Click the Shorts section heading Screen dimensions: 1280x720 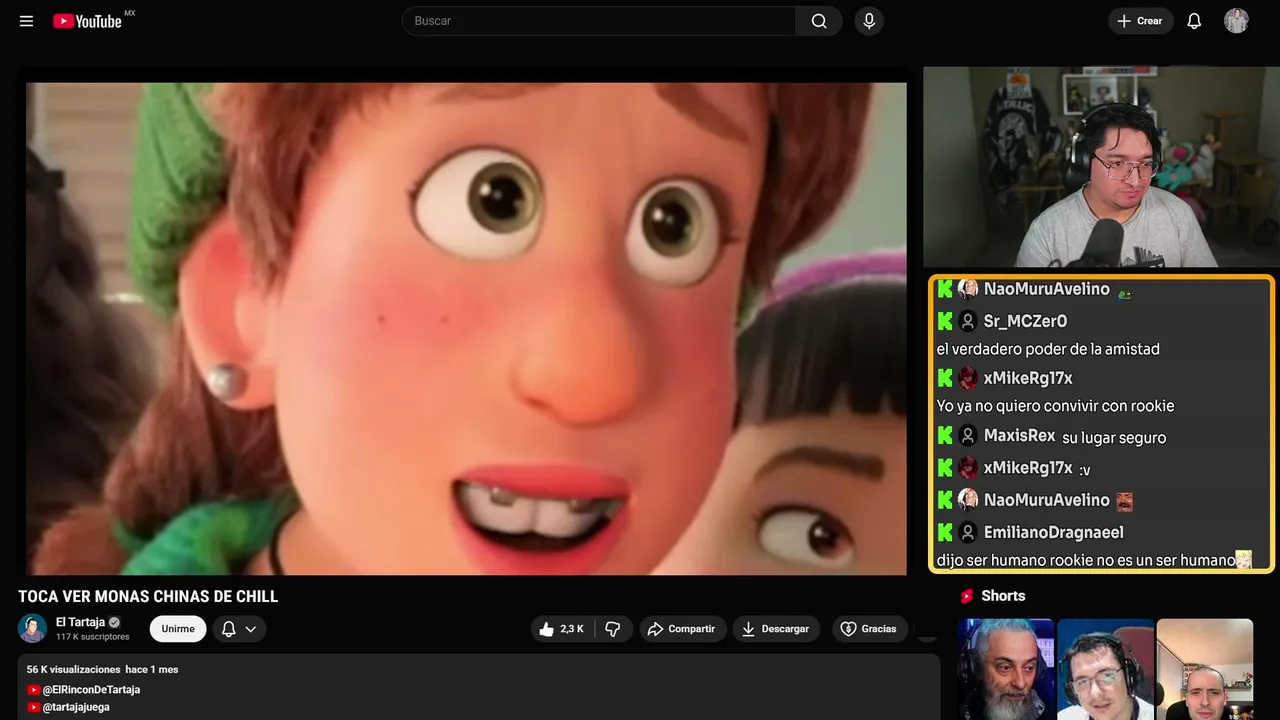click(x=1003, y=596)
